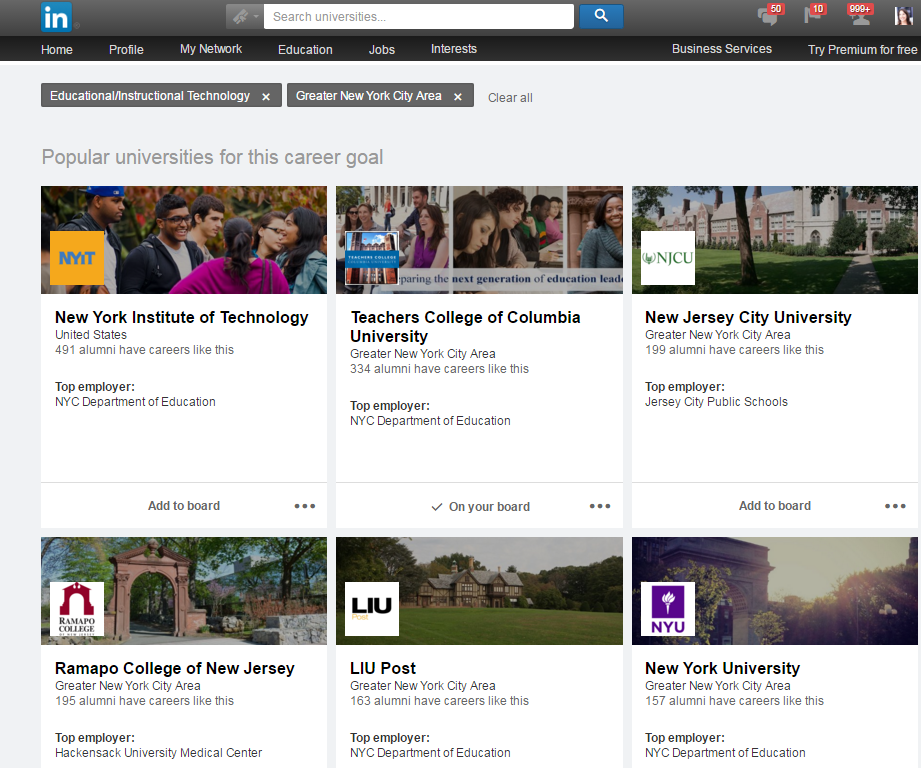Open more options for New York Institute of Technology
Image resolution: width=921 pixels, height=768 pixels.
click(305, 506)
